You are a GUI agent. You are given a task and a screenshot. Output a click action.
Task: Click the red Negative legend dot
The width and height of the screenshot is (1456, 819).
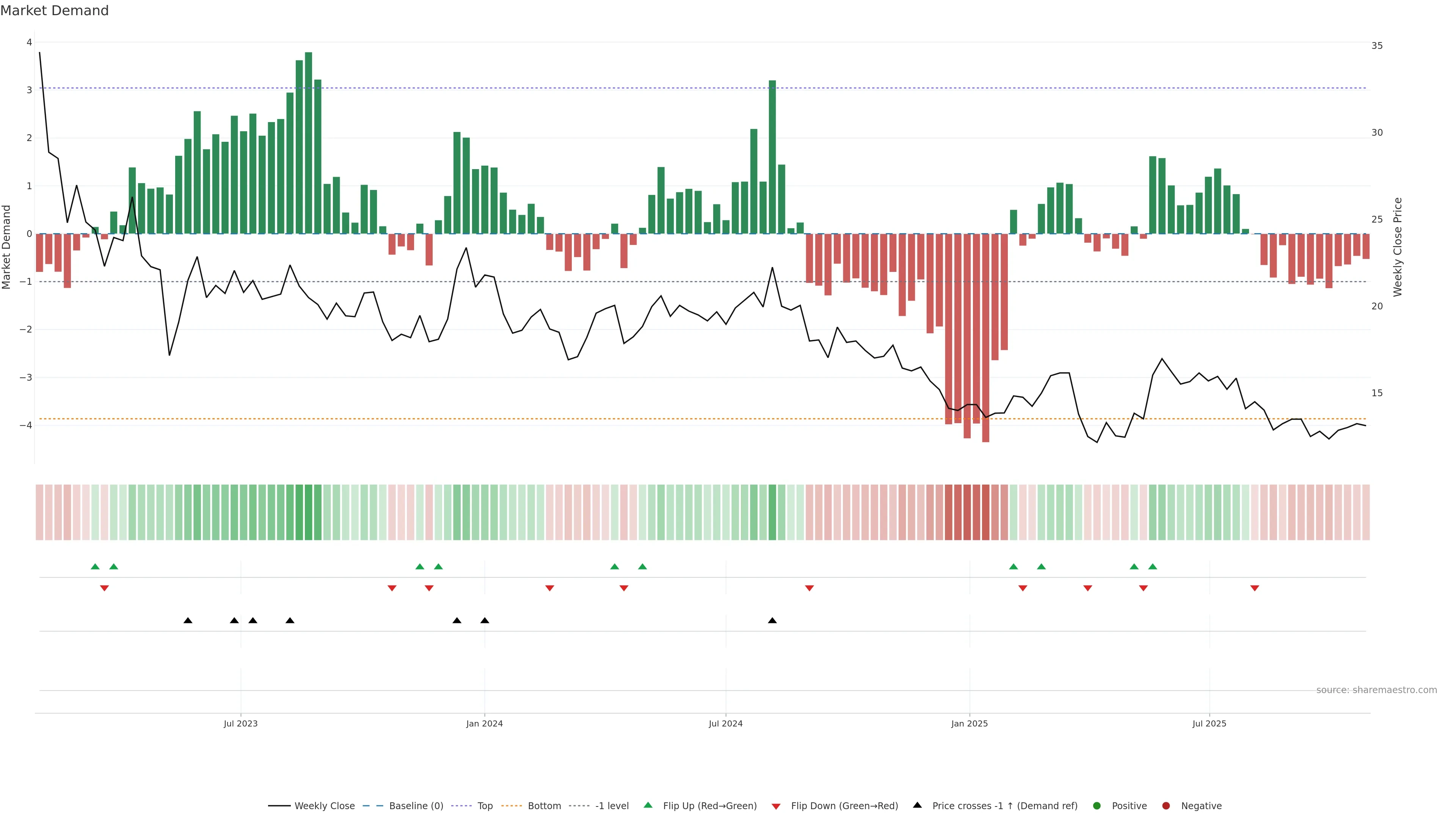[1166, 806]
